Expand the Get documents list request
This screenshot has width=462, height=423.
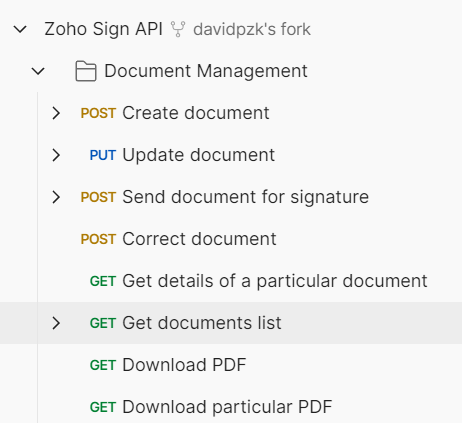pos(56,323)
